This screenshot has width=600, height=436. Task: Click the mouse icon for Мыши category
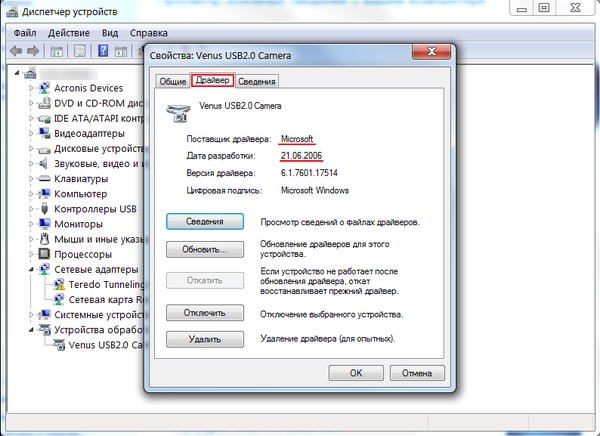click(44, 239)
